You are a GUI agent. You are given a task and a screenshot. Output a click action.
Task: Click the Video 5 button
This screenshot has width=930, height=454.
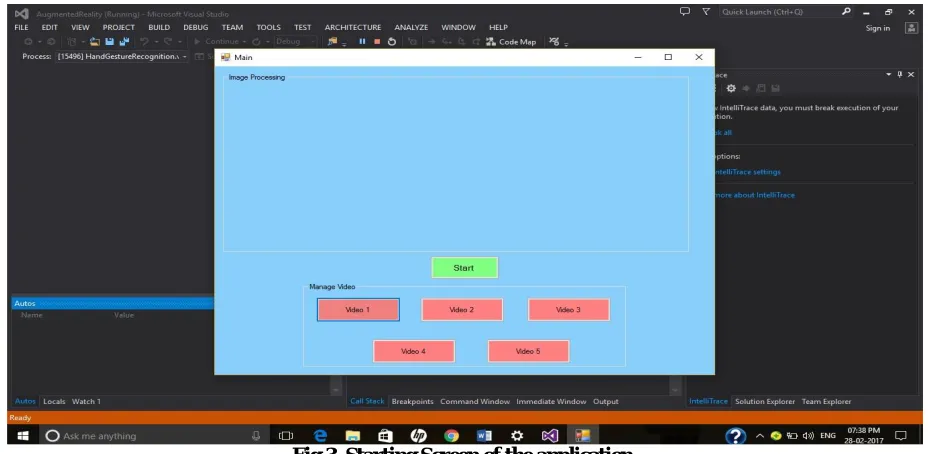tap(528, 351)
